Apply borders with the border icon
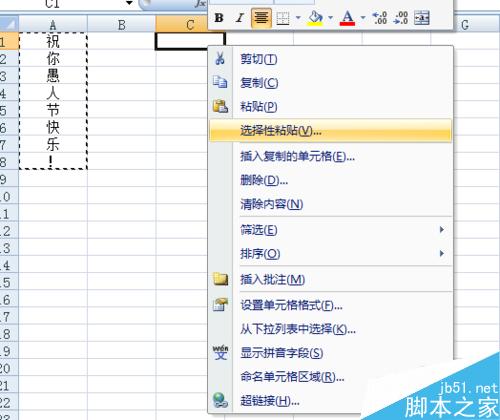This screenshot has height=420, width=500. 283,18
